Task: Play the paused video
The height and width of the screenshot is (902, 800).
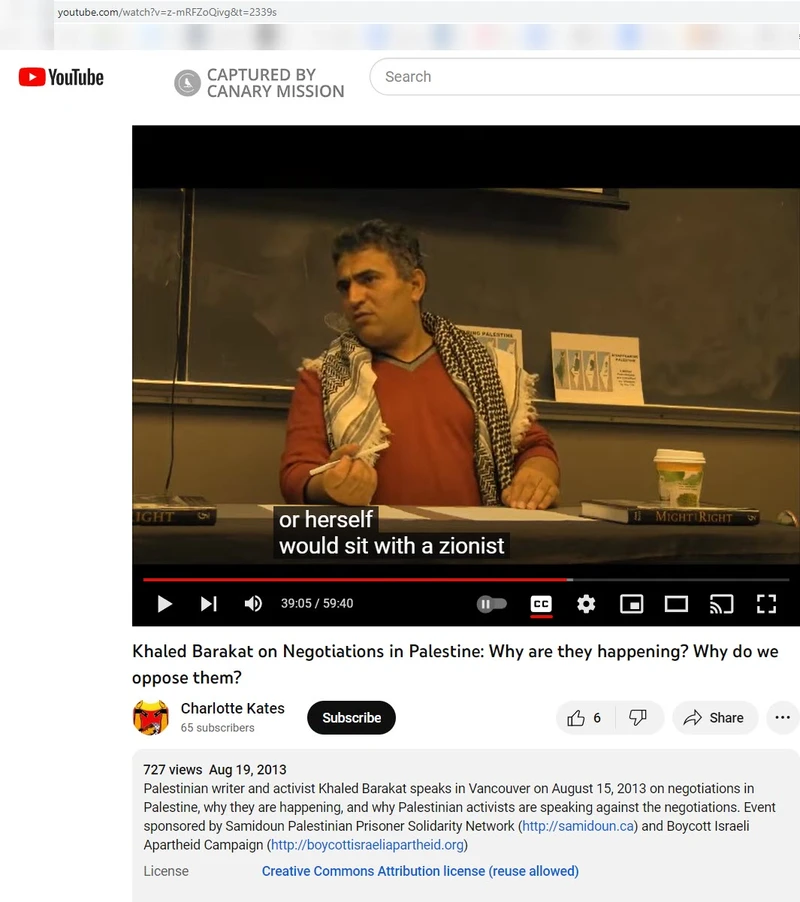Action: [164, 603]
